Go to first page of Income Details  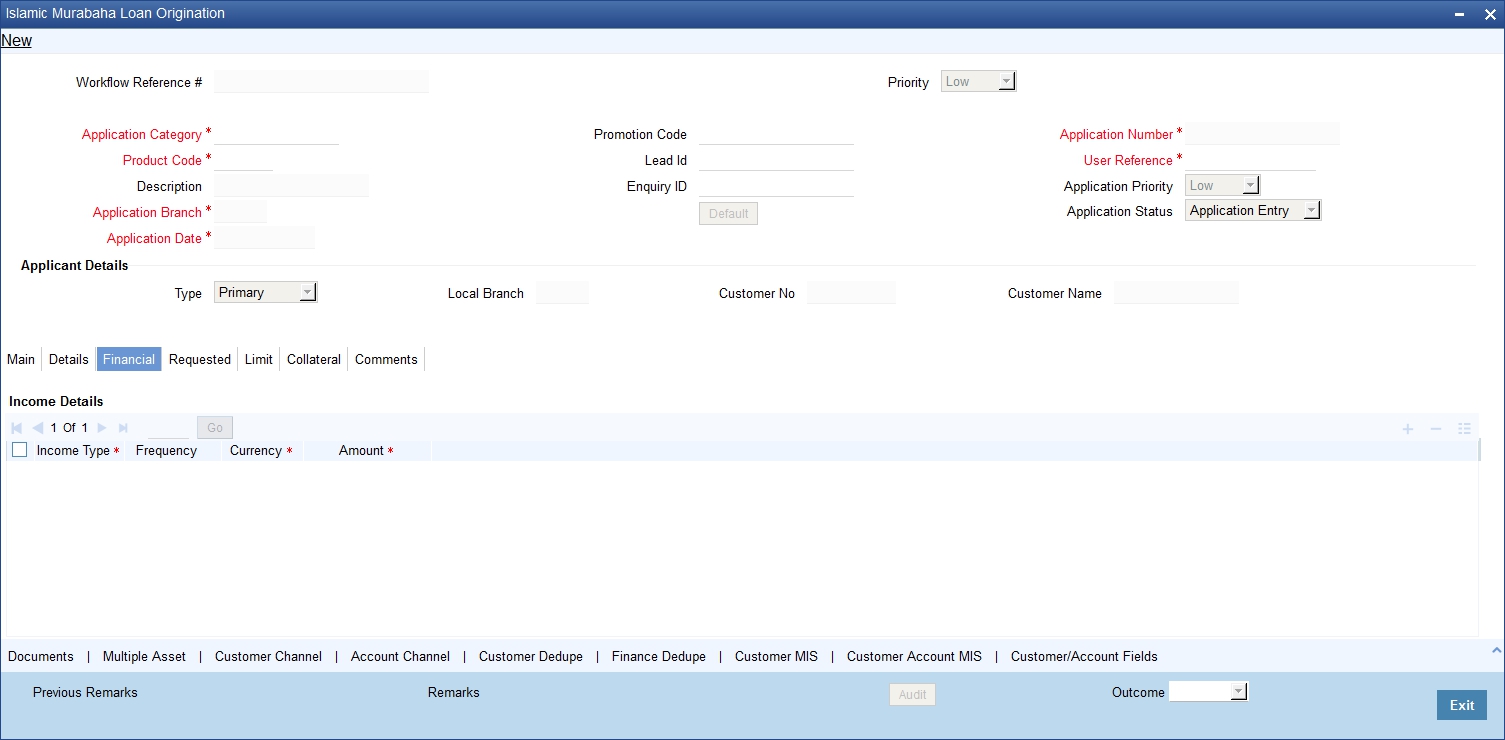tap(17, 428)
